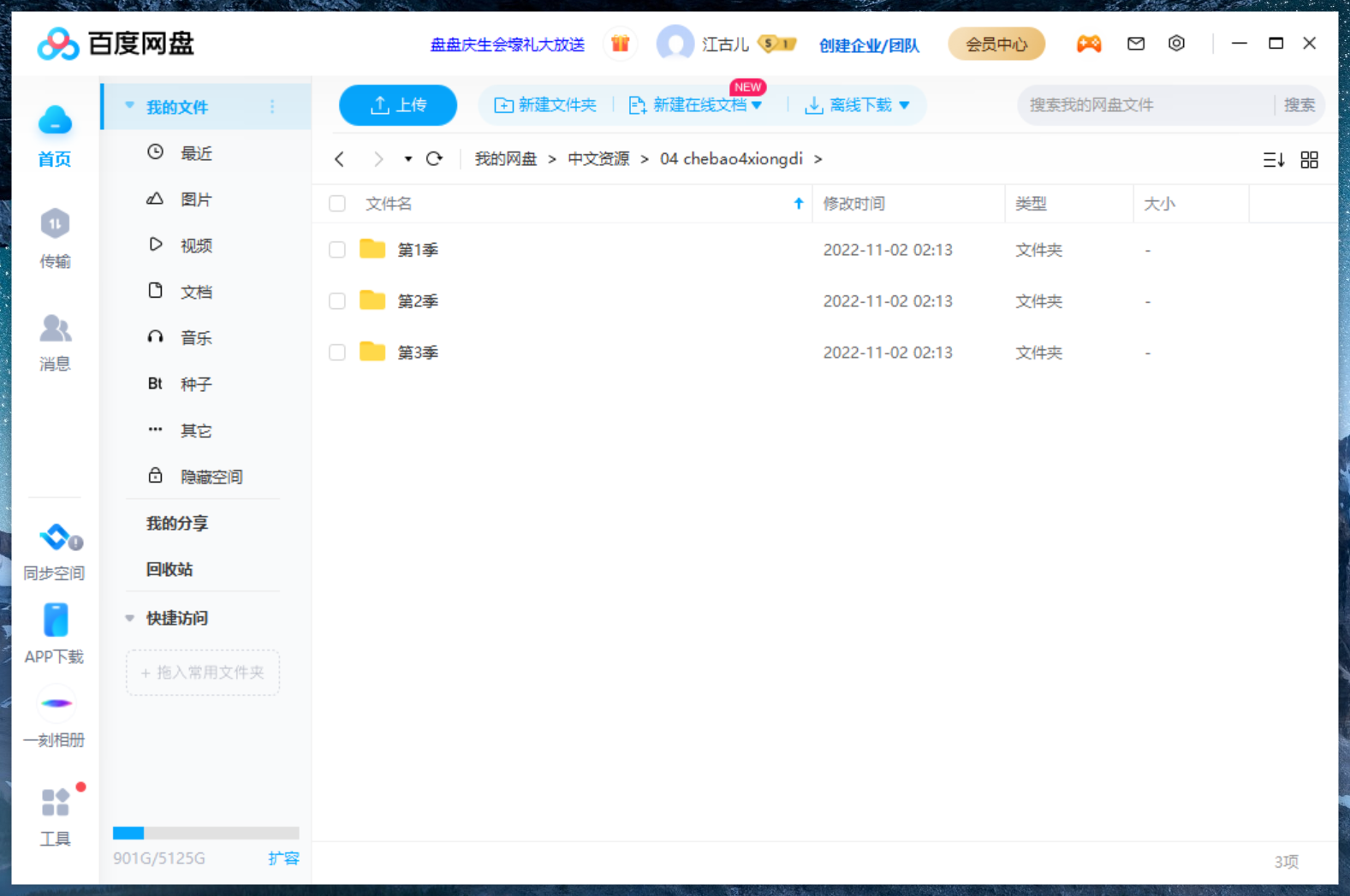
Task: Select 其它 in the sidebar
Action: [196, 430]
